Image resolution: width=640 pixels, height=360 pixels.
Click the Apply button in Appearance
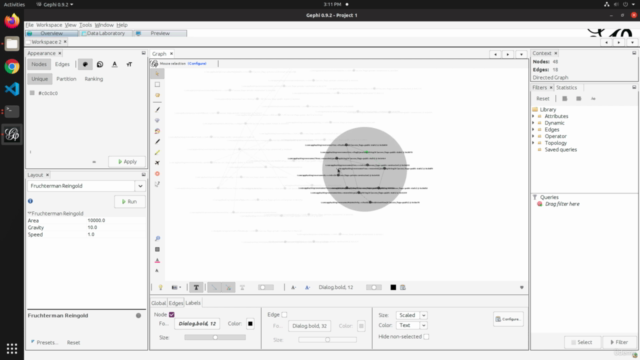click(127, 162)
